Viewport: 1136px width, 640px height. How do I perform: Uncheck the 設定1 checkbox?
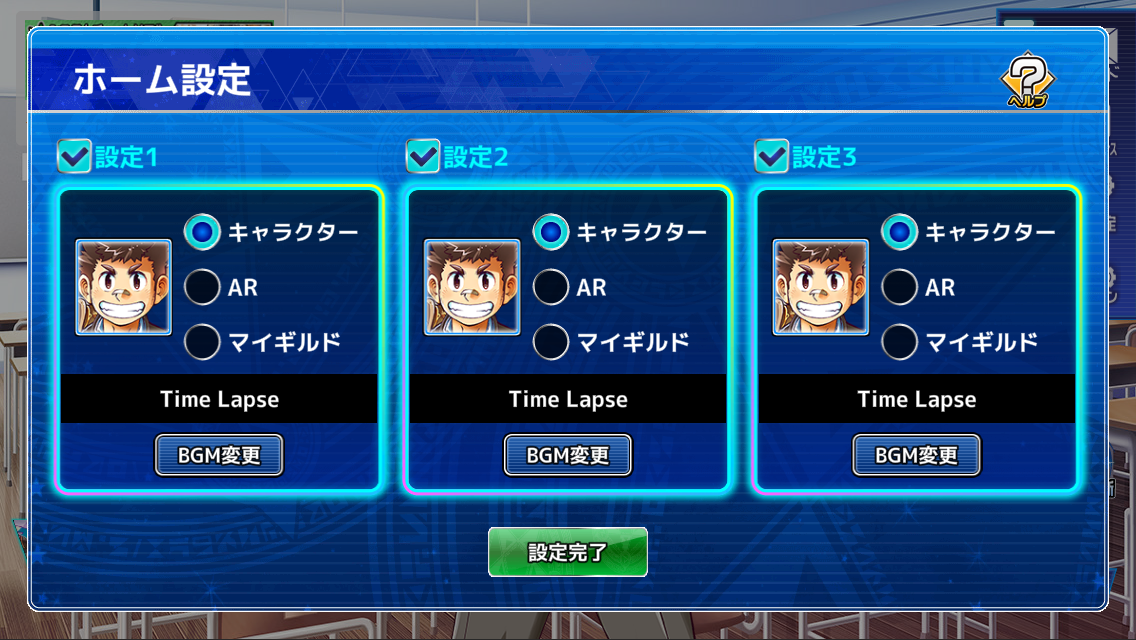point(74,156)
